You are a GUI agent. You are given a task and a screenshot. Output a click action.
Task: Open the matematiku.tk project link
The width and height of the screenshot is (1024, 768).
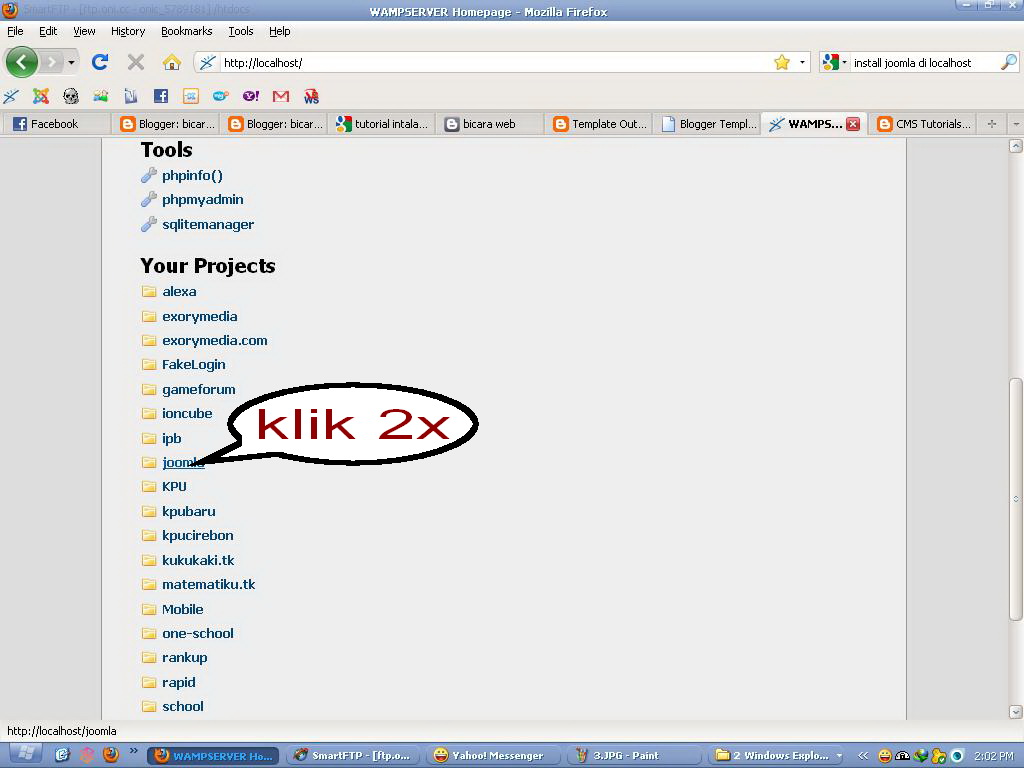208,584
